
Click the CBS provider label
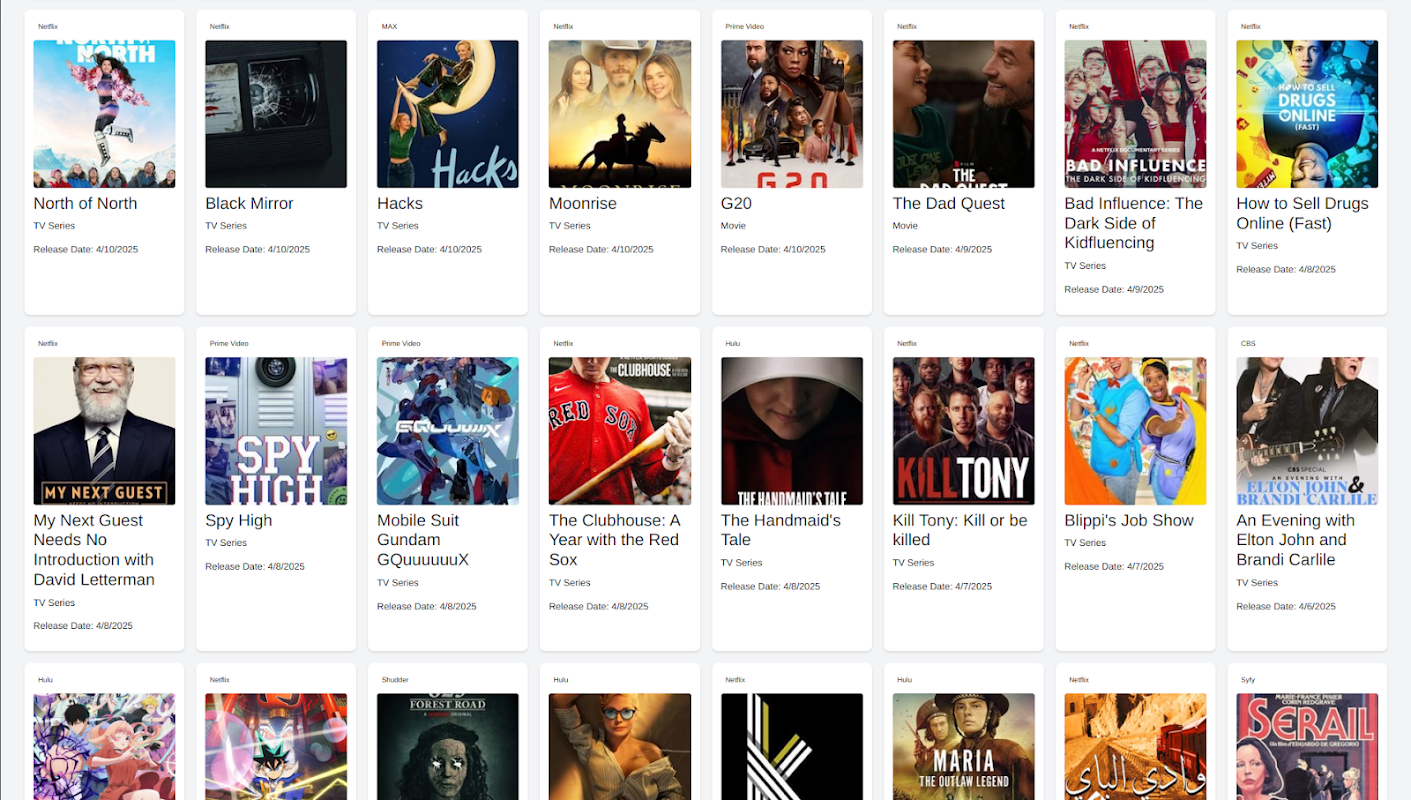coord(1248,344)
